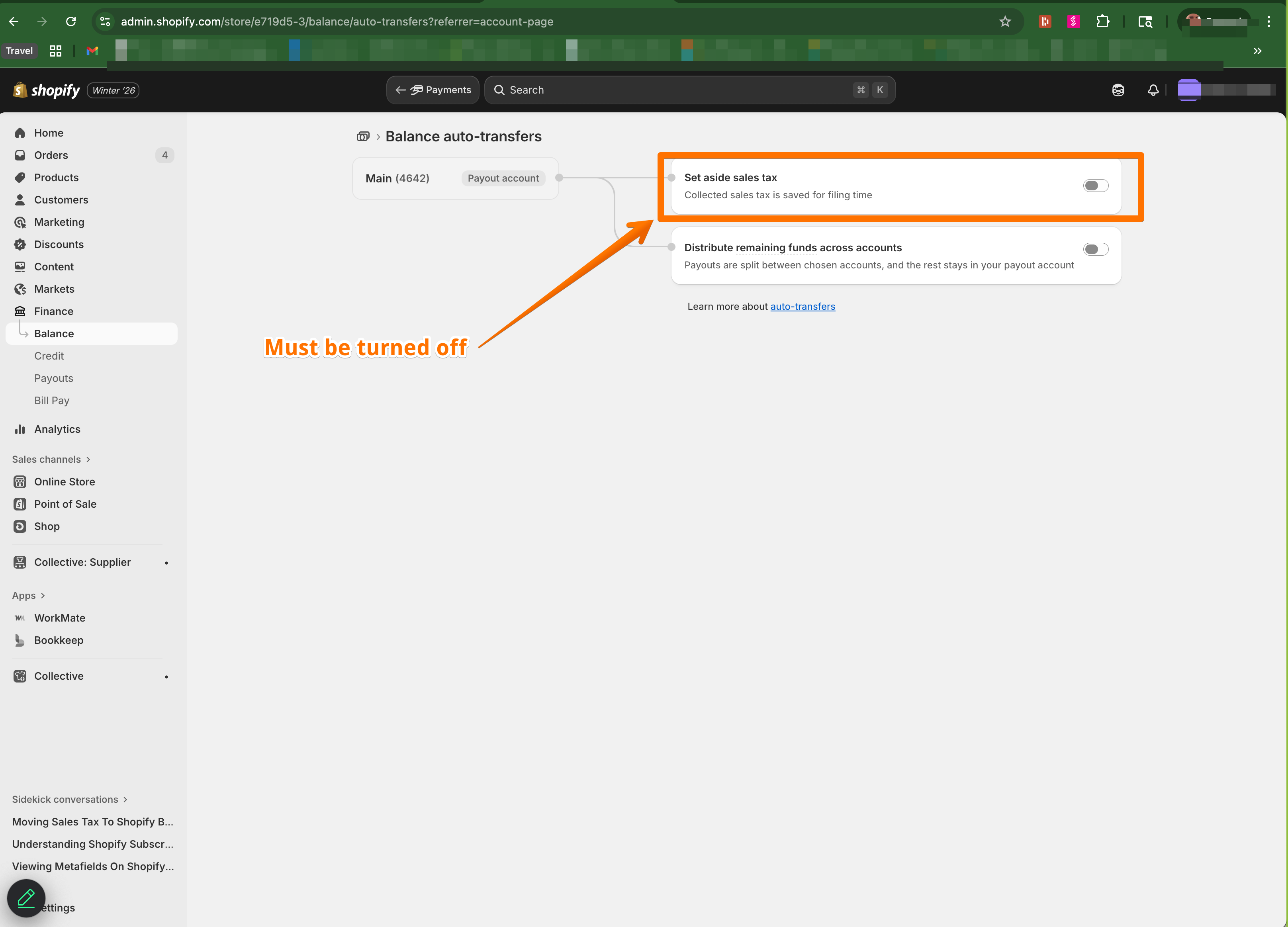
Task: Open the notifications bell icon
Action: 1153,90
